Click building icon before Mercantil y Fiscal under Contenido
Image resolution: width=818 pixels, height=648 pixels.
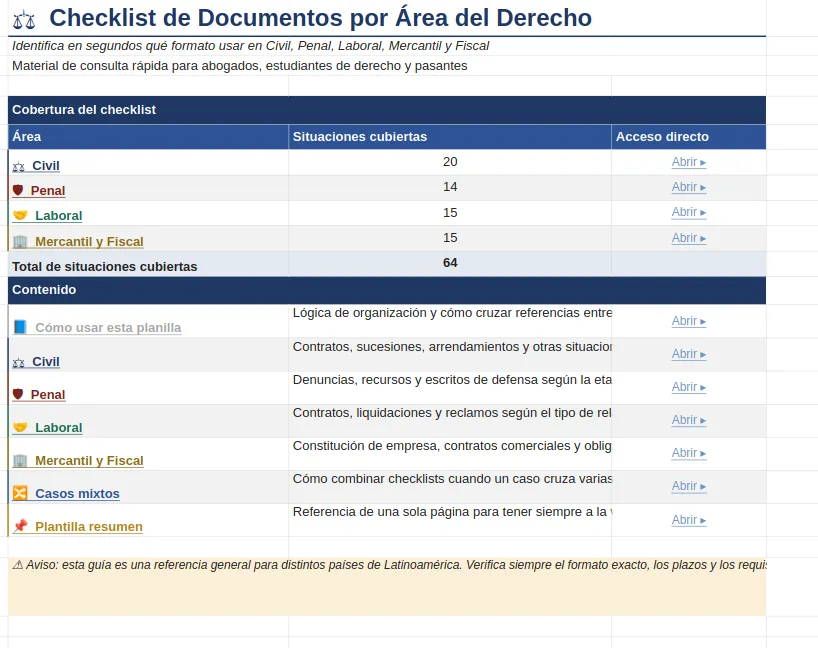(x=20, y=461)
